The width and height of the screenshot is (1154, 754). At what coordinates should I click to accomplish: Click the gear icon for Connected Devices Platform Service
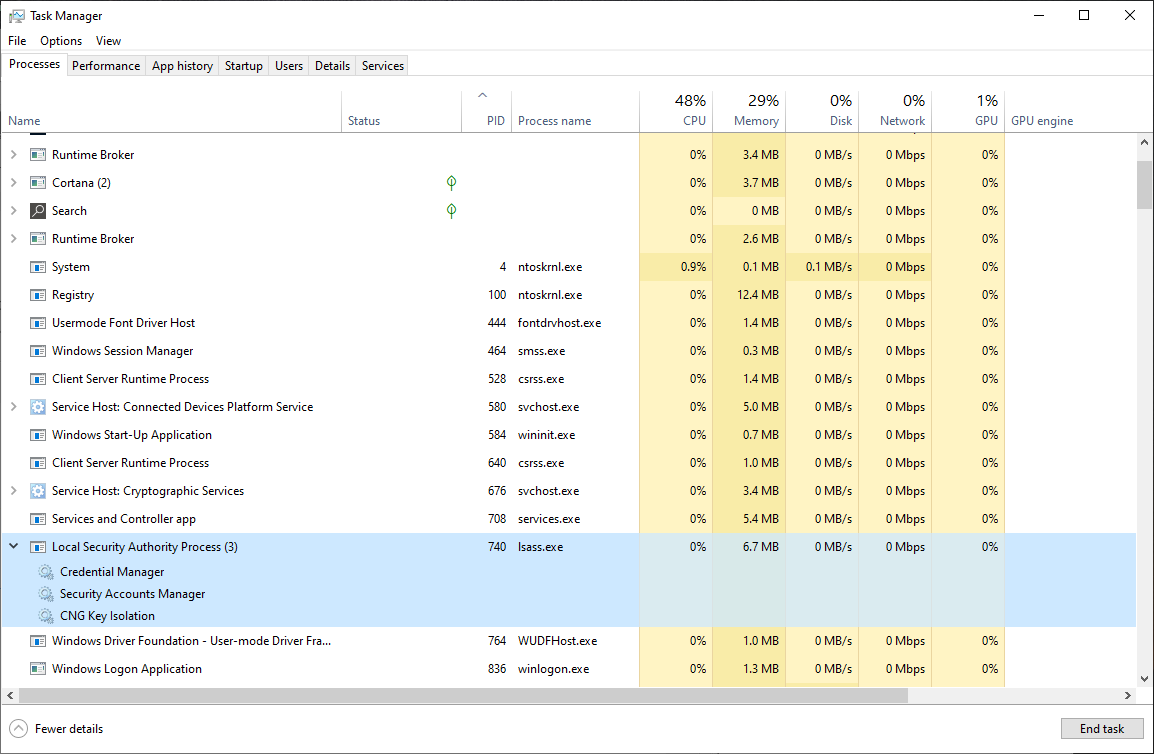point(38,406)
